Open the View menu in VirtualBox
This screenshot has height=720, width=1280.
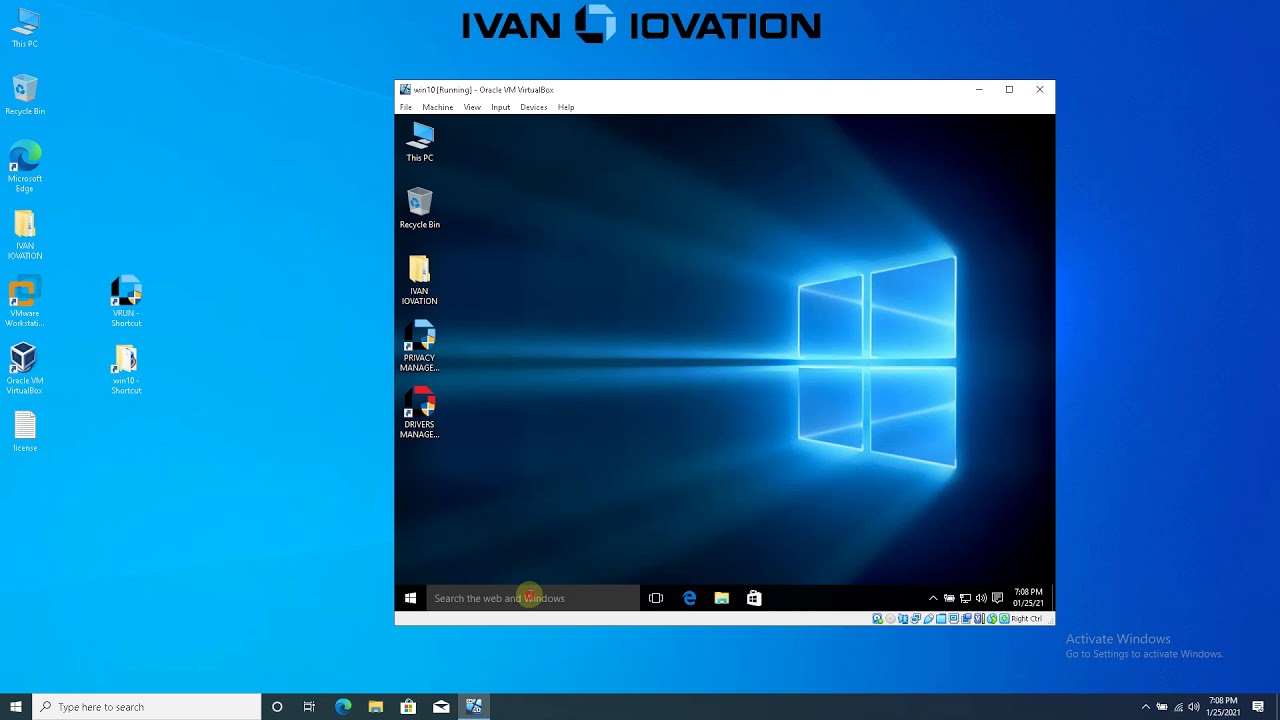tap(472, 107)
